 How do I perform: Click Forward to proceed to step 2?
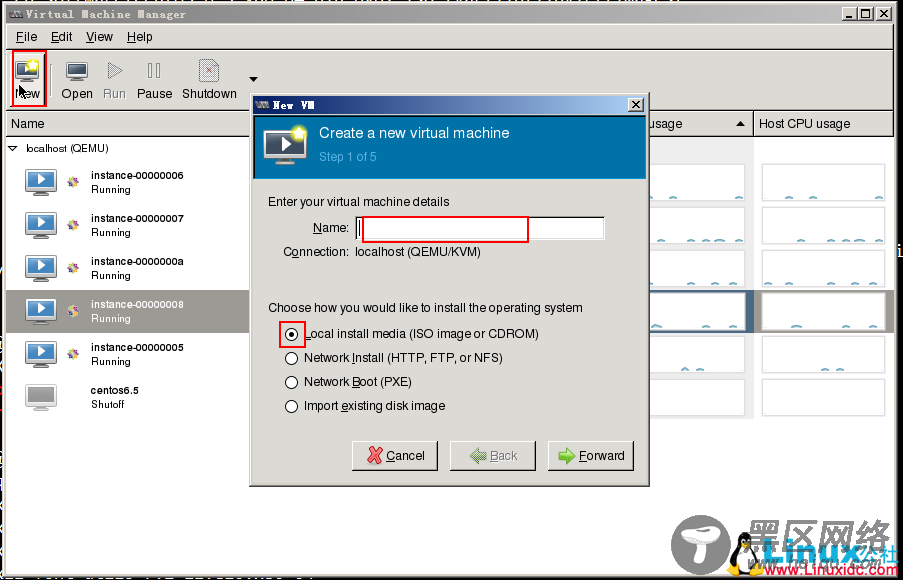tap(591, 456)
